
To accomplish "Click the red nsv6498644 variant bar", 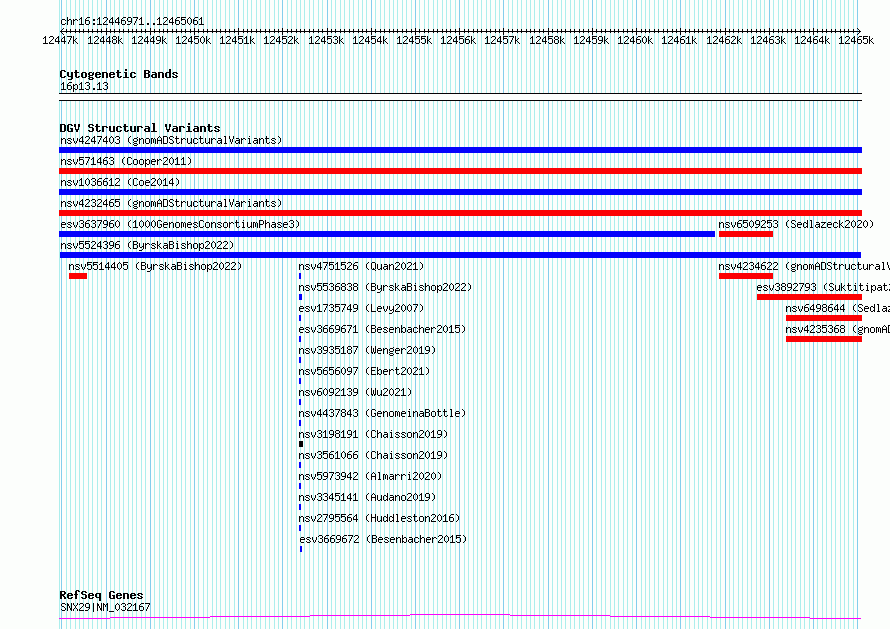I will tap(824, 318).
